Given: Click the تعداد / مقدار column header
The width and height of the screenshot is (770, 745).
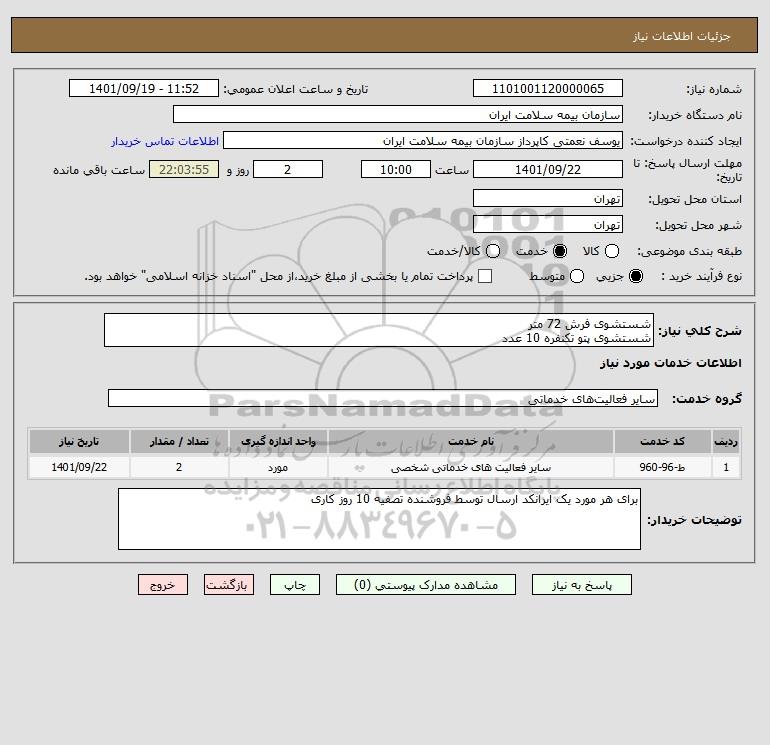Looking at the screenshot, I should (179, 441).
